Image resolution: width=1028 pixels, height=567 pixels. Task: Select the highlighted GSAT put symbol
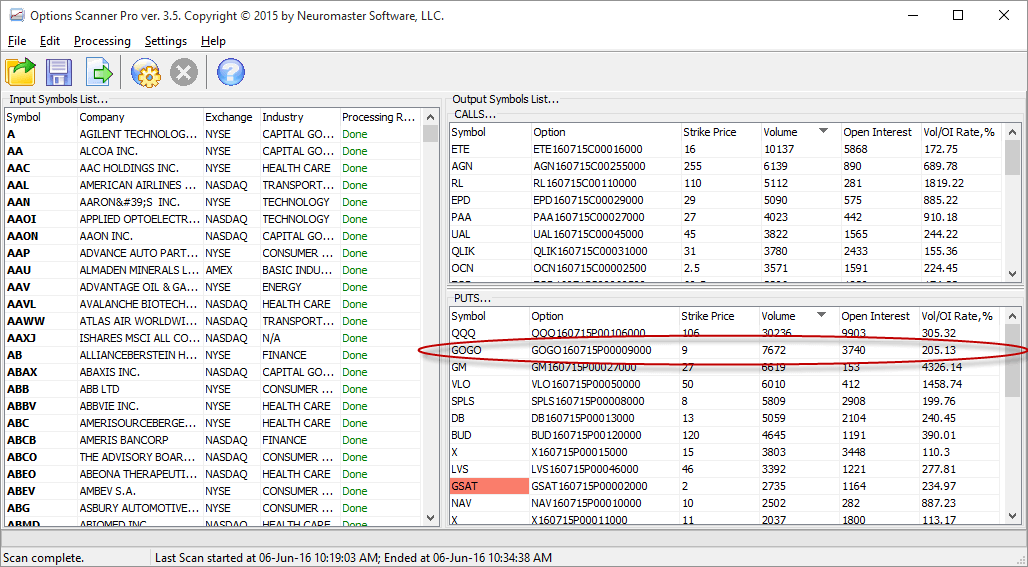(489, 486)
